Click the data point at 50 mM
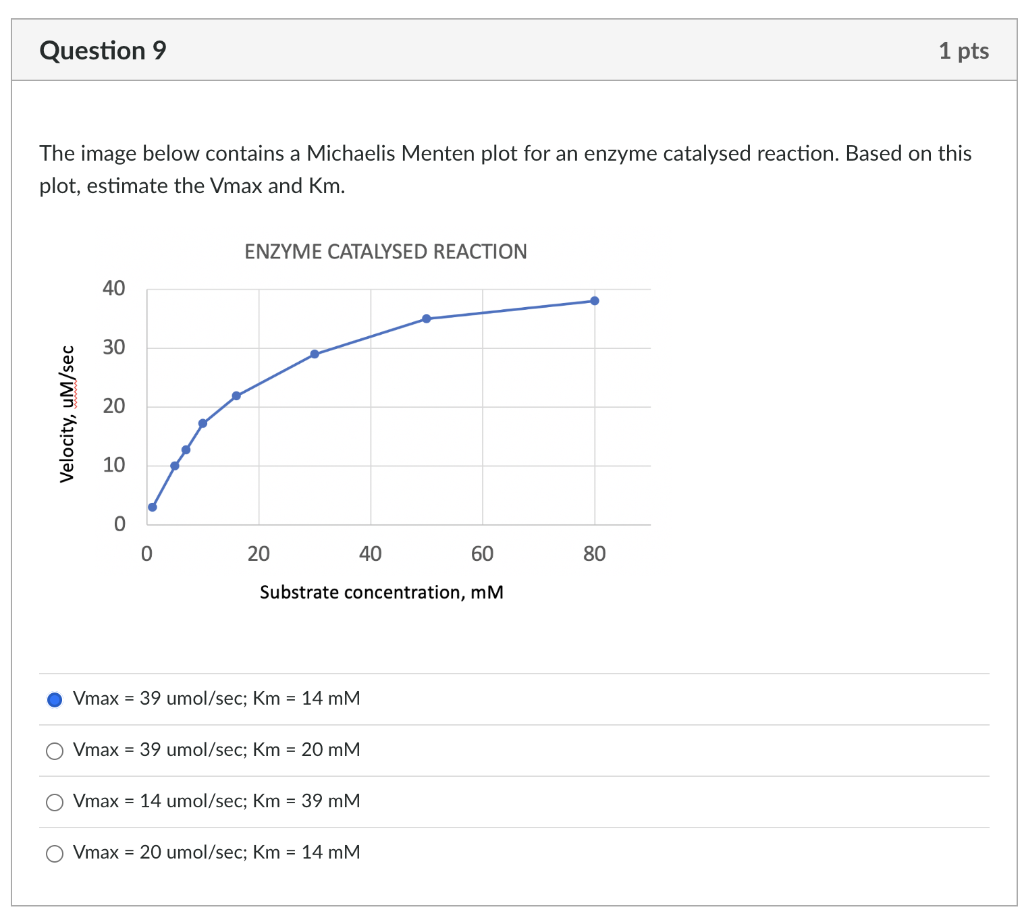Screen dimensions: 1024x922 click(426, 318)
